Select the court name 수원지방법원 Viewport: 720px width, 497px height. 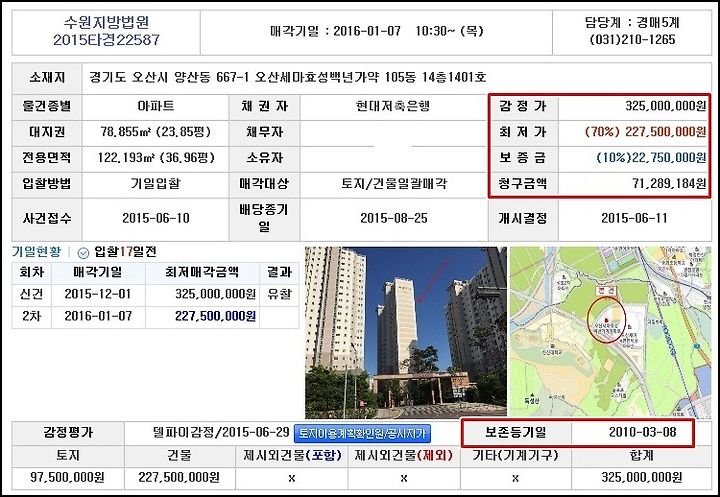106,22
